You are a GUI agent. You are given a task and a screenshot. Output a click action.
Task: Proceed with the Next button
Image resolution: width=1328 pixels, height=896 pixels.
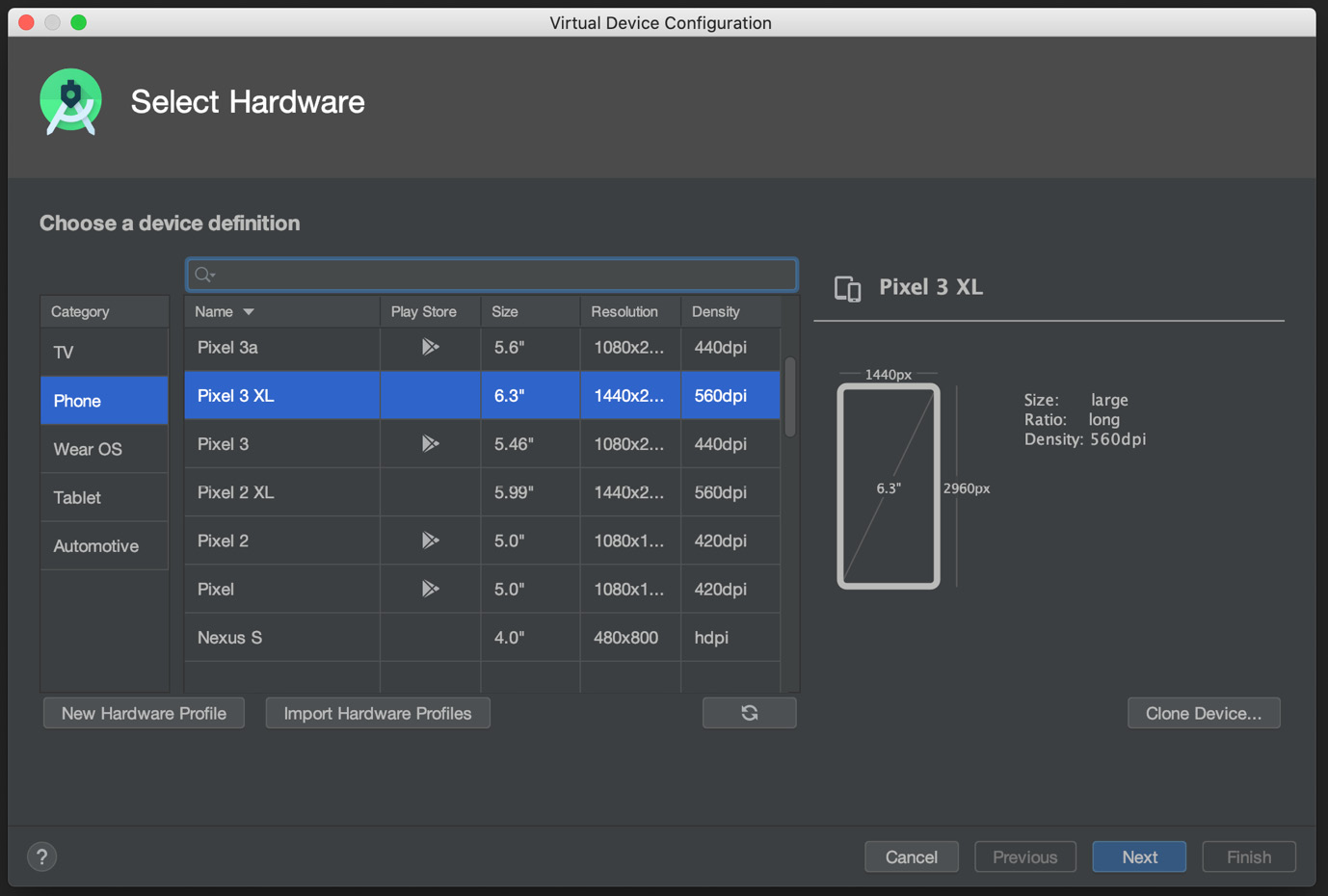[x=1139, y=856]
